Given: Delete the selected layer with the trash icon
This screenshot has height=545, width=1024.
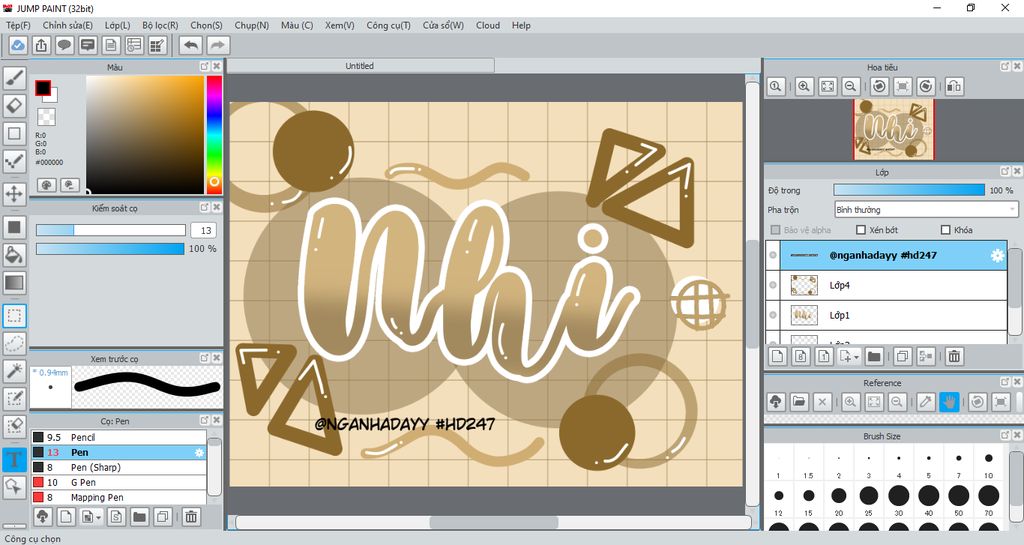Looking at the screenshot, I should (954, 356).
